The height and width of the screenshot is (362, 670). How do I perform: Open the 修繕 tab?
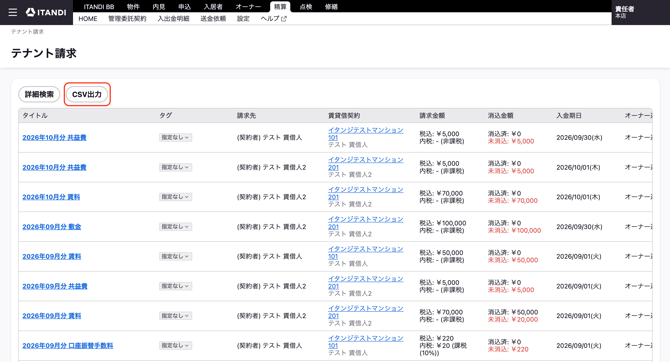point(331,6)
